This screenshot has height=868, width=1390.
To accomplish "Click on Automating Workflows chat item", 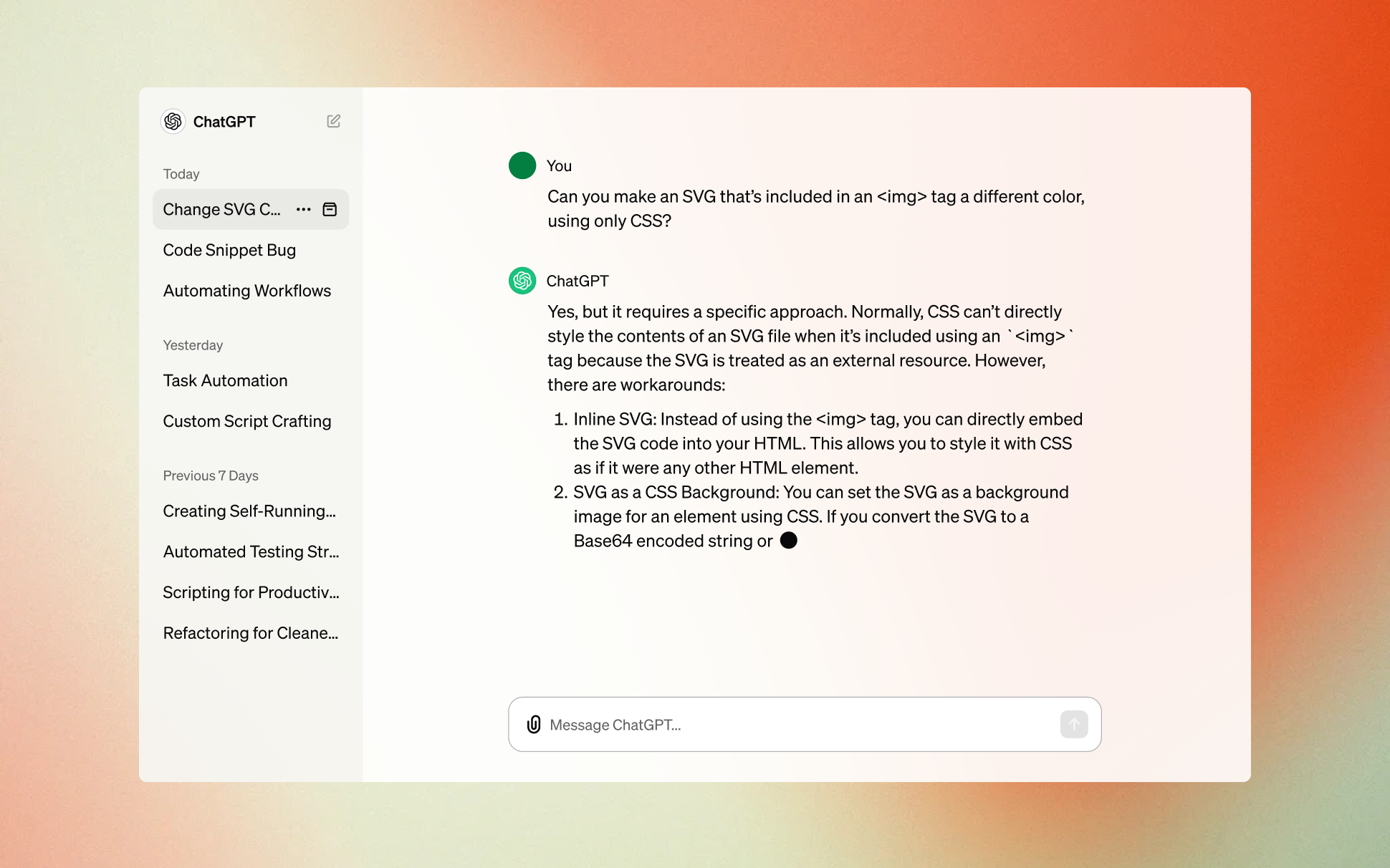I will pos(247,291).
